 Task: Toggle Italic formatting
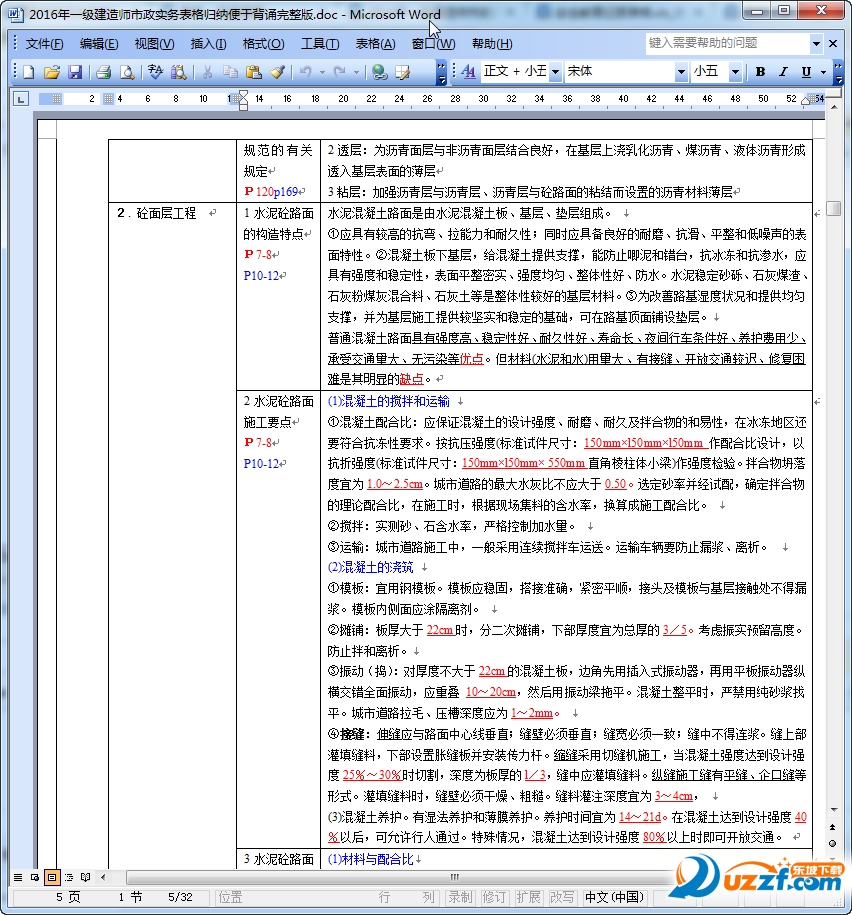[783, 72]
